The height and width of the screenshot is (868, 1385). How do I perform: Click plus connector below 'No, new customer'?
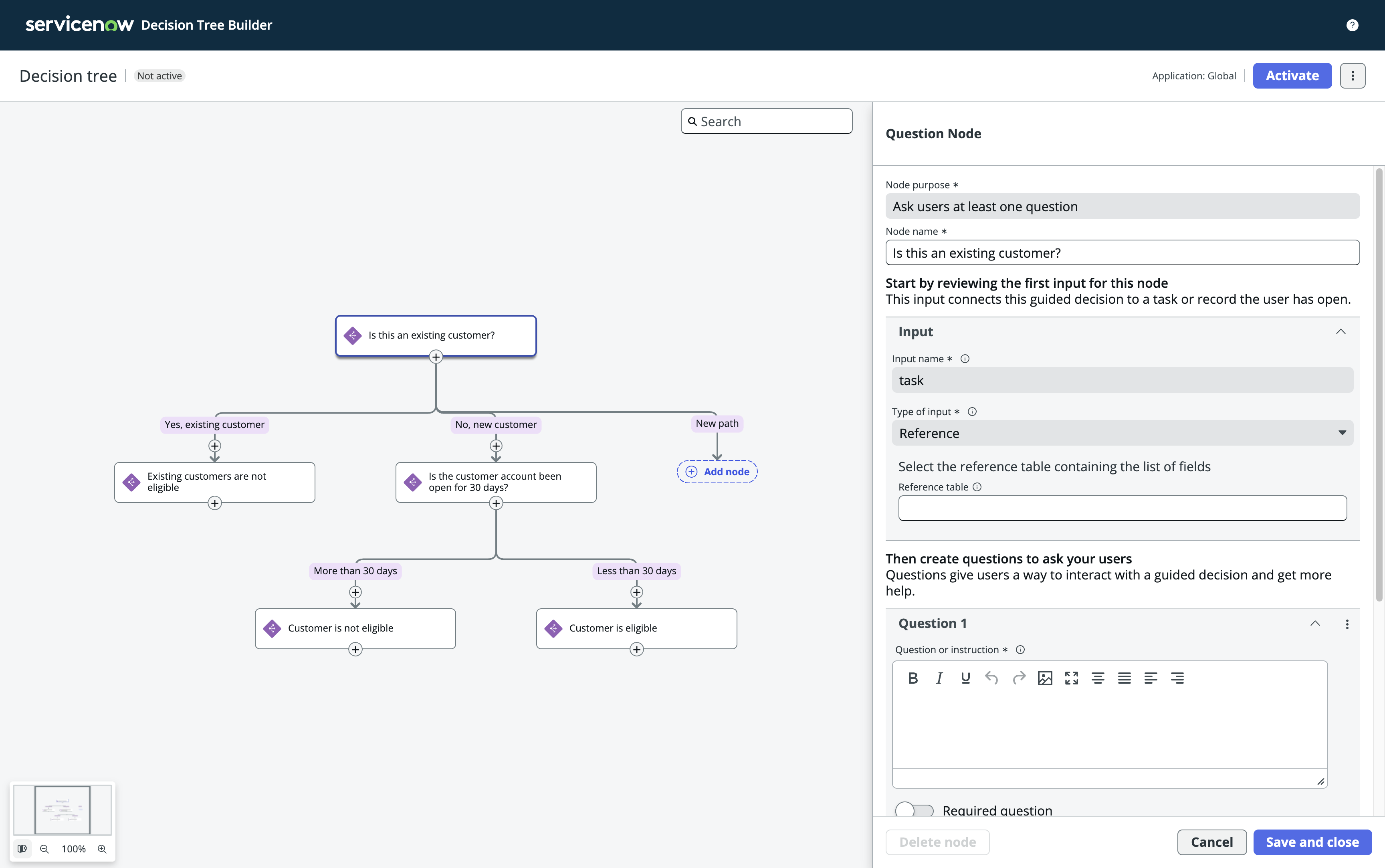[x=496, y=446]
